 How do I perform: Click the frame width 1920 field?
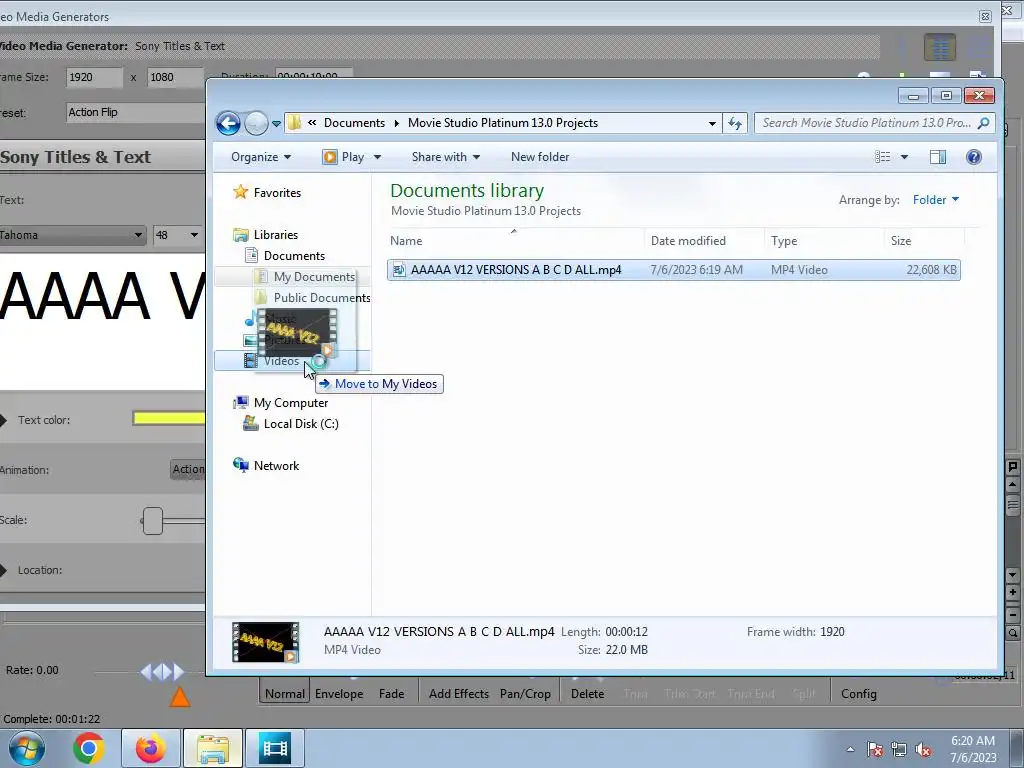(x=94, y=77)
